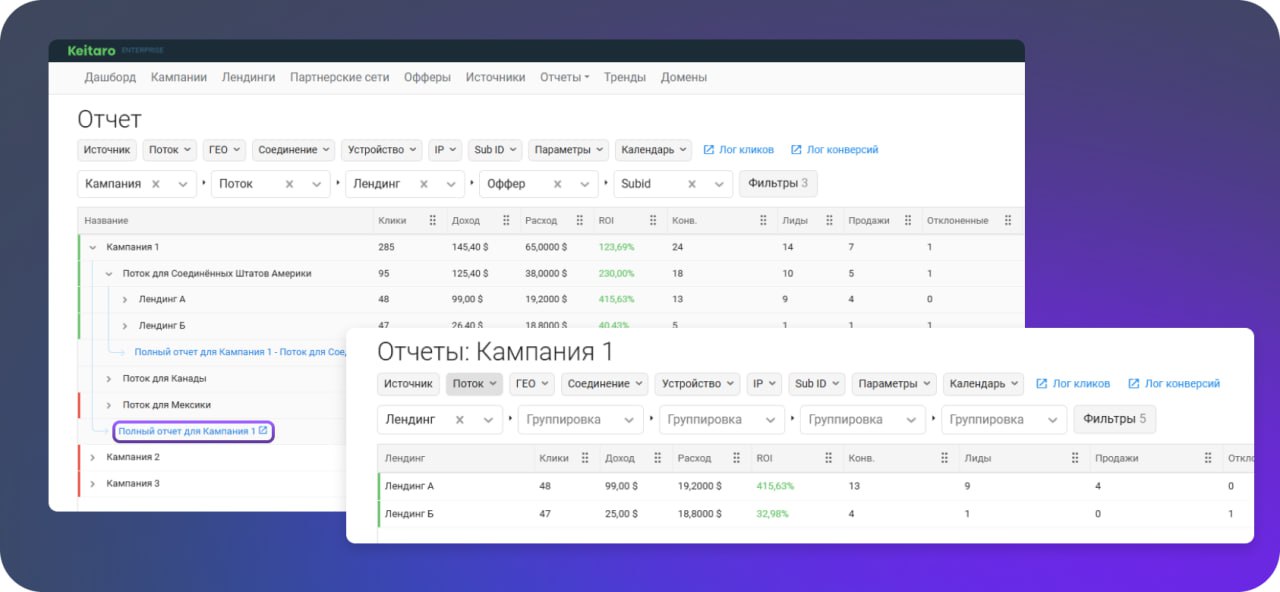Open Лог кликов link in back report
The image size is (1280, 592).
tap(739, 150)
